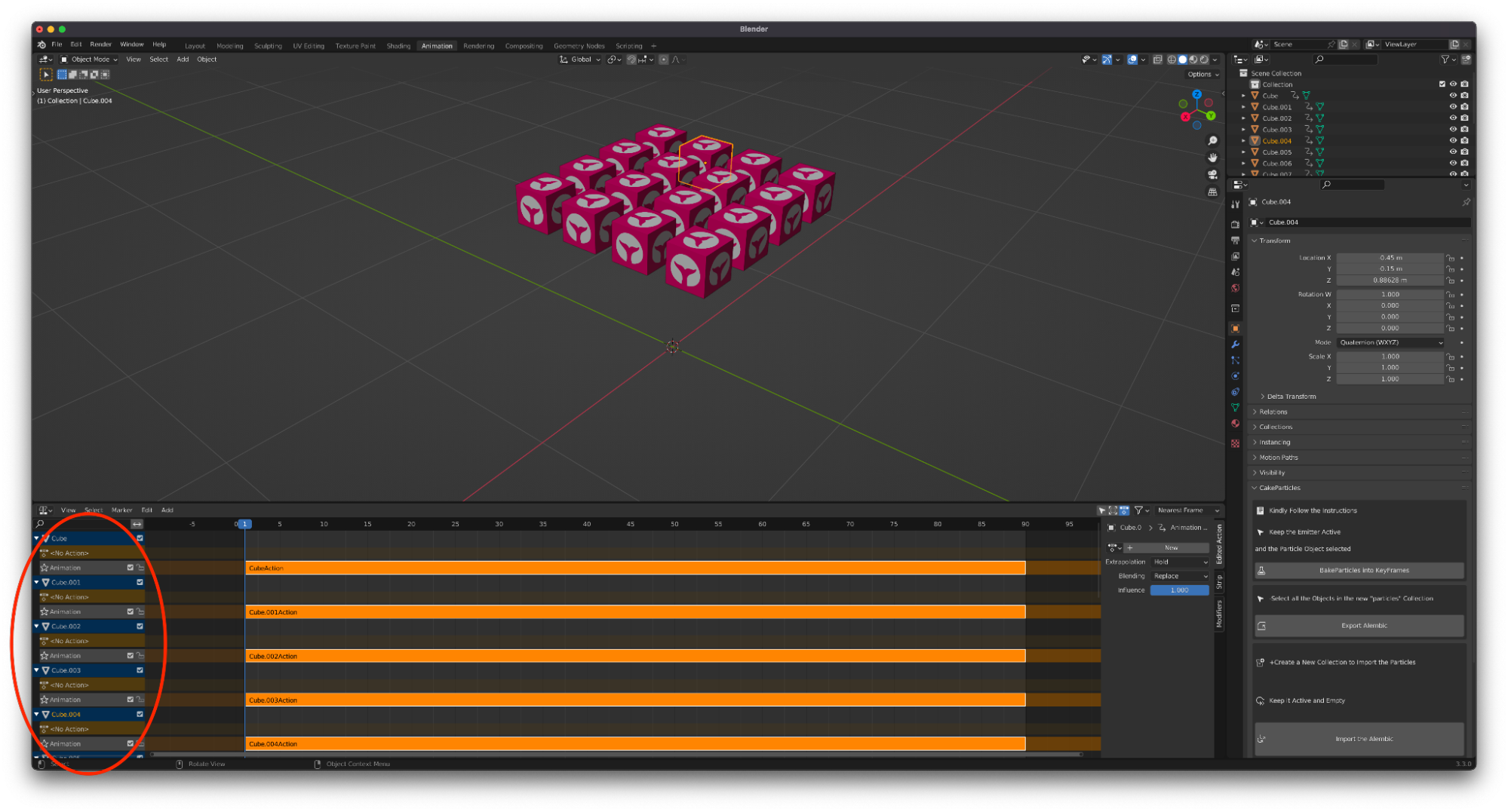Open the Output properties printer tab
1508x812 pixels.
coord(1235,240)
